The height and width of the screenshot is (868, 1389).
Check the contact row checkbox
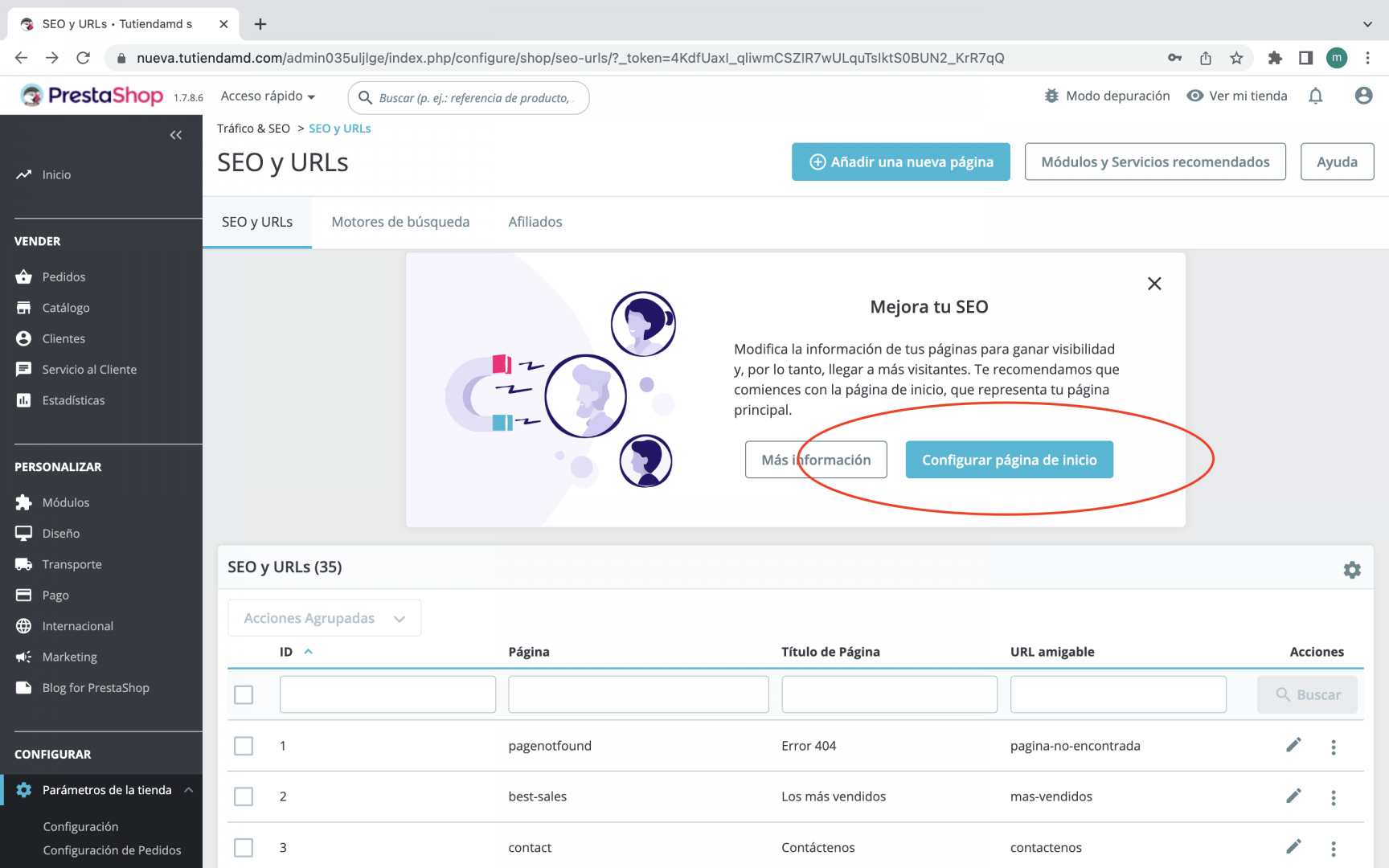(244, 848)
